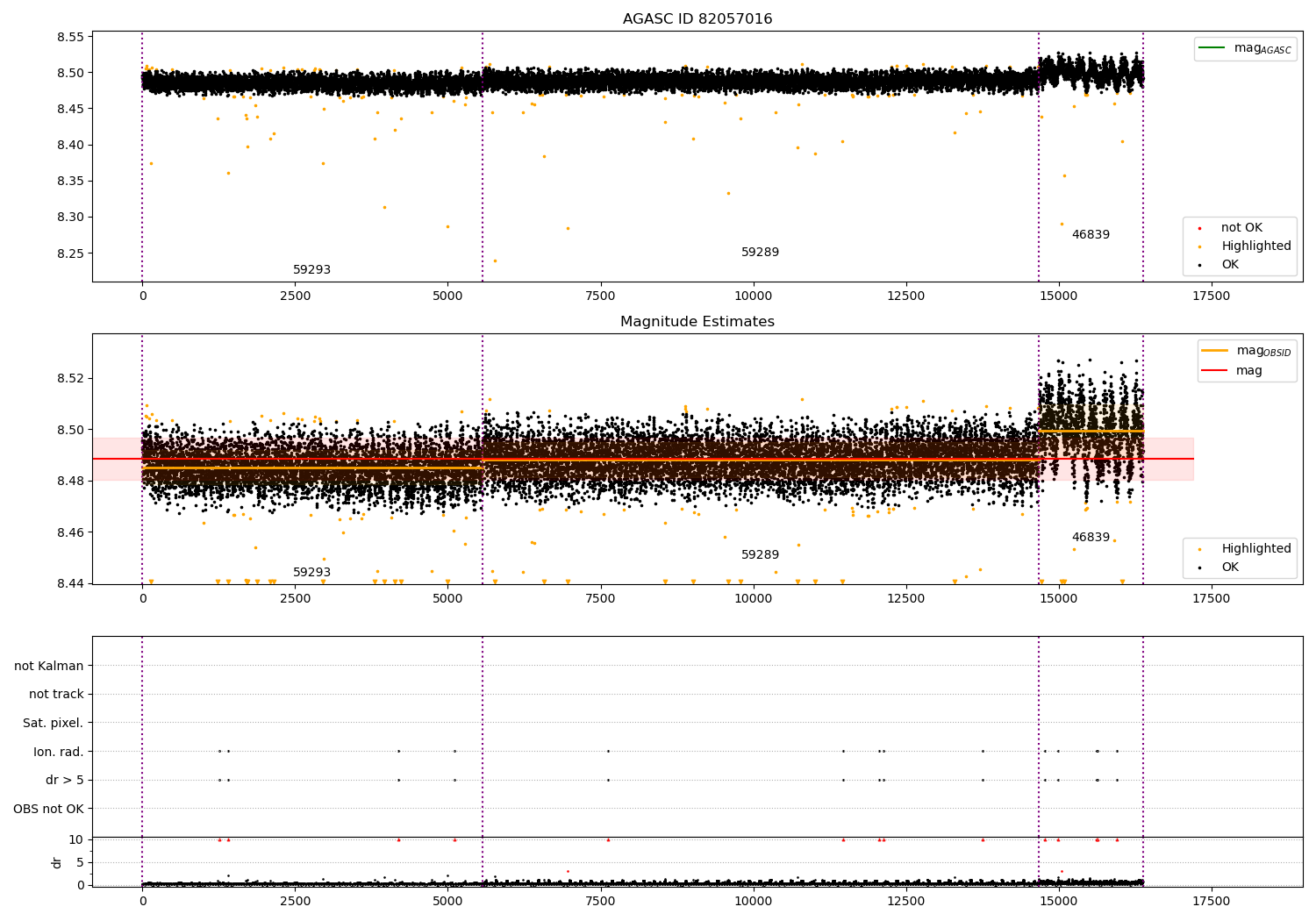The height and width of the screenshot is (921, 1316).
Task: Click the 'OBS not OK' row label
Action: click(x=48, y=809)
